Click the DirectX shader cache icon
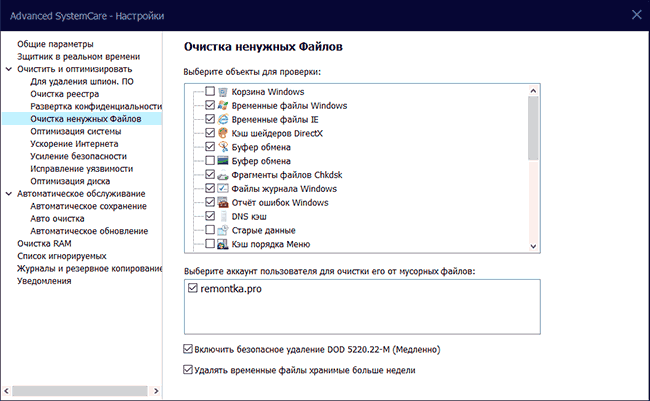The image size is (650, 401). click(223, 133)
